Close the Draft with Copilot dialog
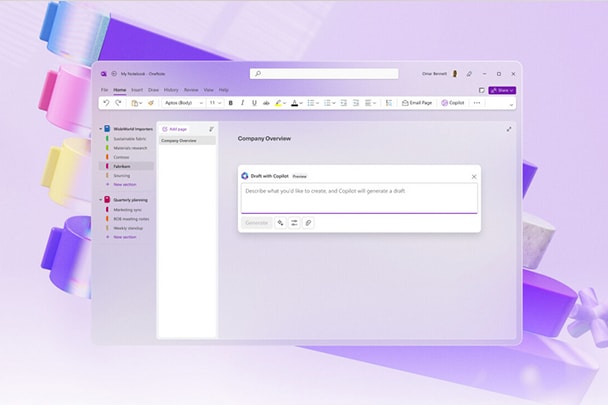Viewport: 608px width, 405px height. coord(474,177)
